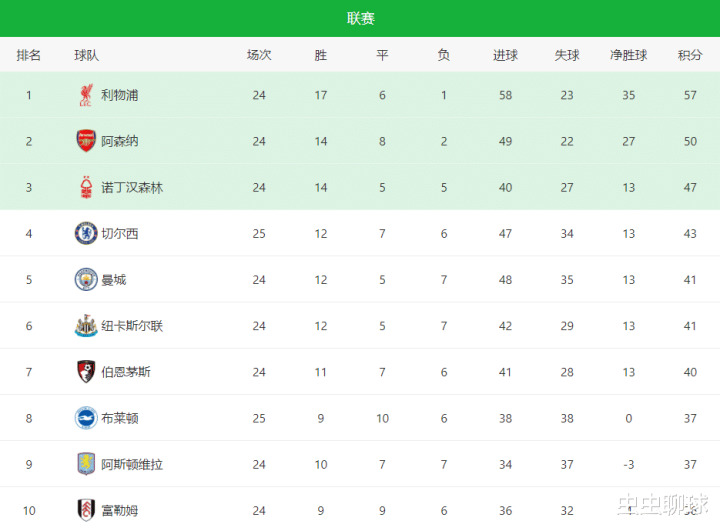The height and width of the screenshot is (531, 720).
Task: Click the Nottingham Forest tree logo
Action: 86,187
